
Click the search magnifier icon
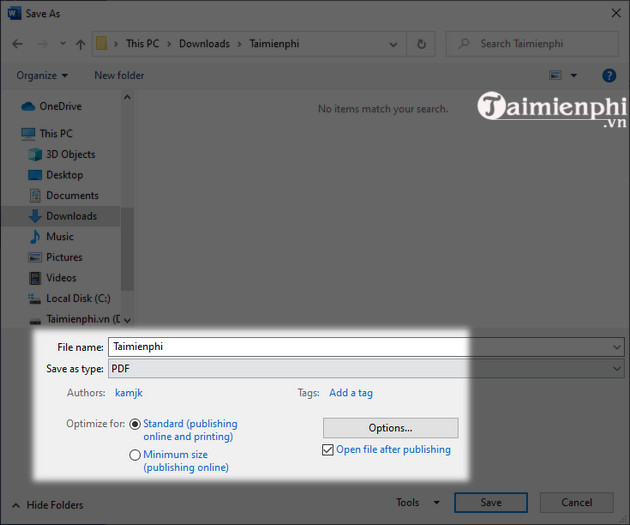click(x=464, y=43)
